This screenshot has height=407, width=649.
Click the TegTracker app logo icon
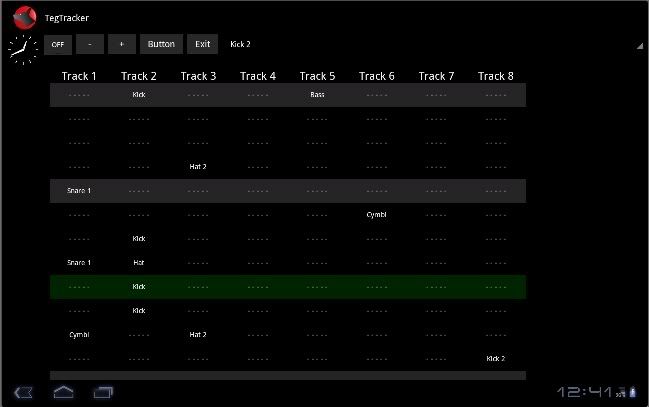24,17
